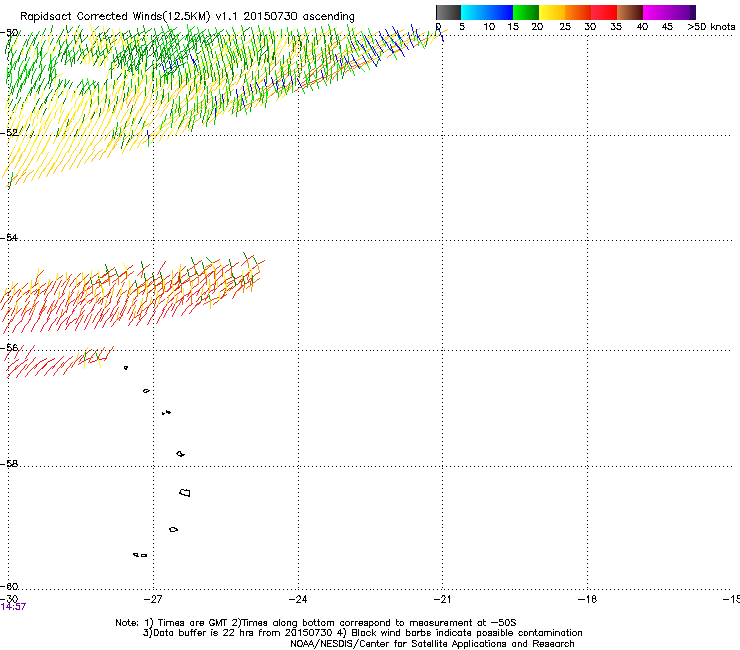The height and width of the screenshot is (650, 740).
Task: Click the purple '14:57' time stamp
Action: point(13,607)
